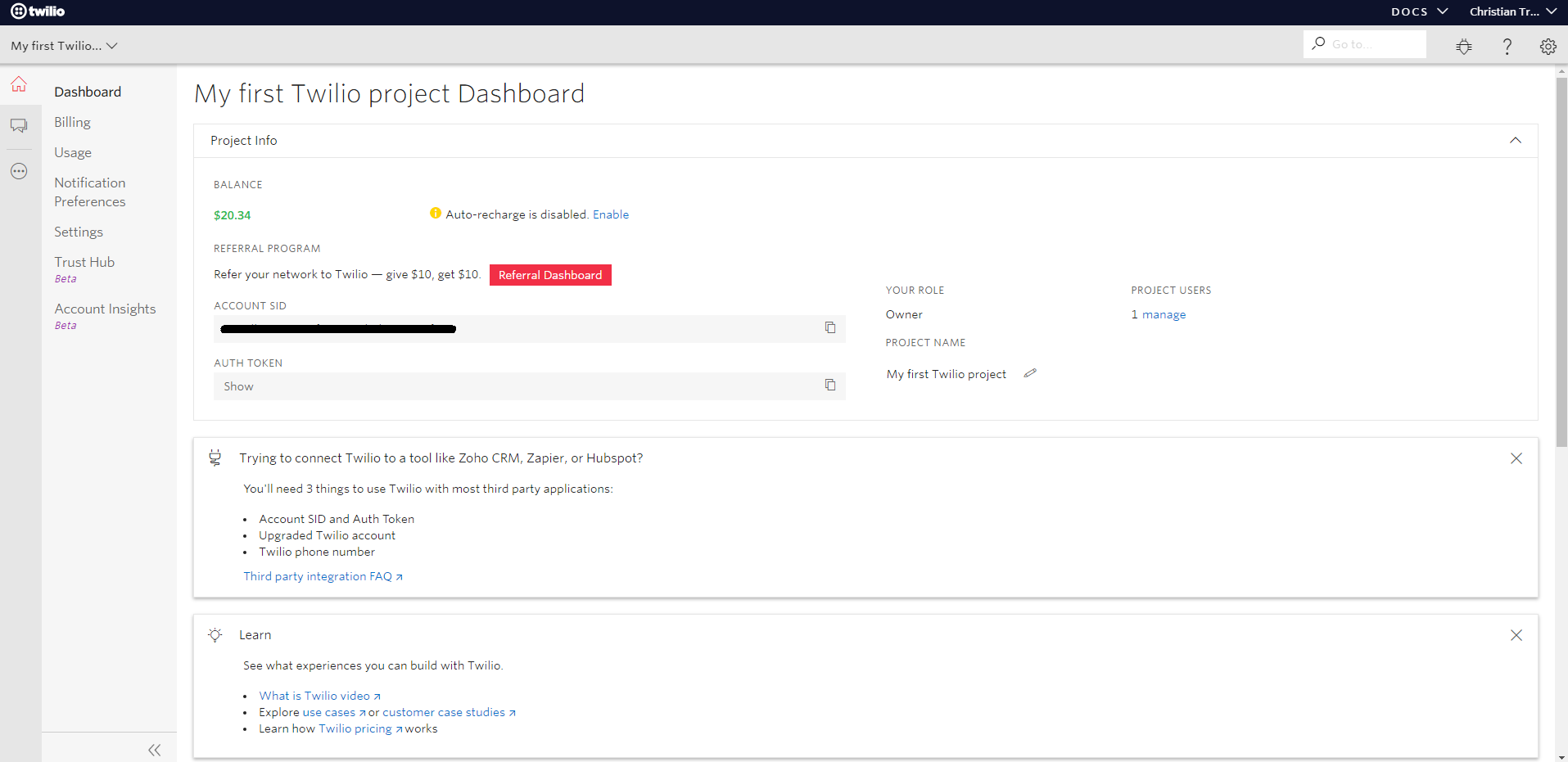Show the Auth Token

(238, 386)
